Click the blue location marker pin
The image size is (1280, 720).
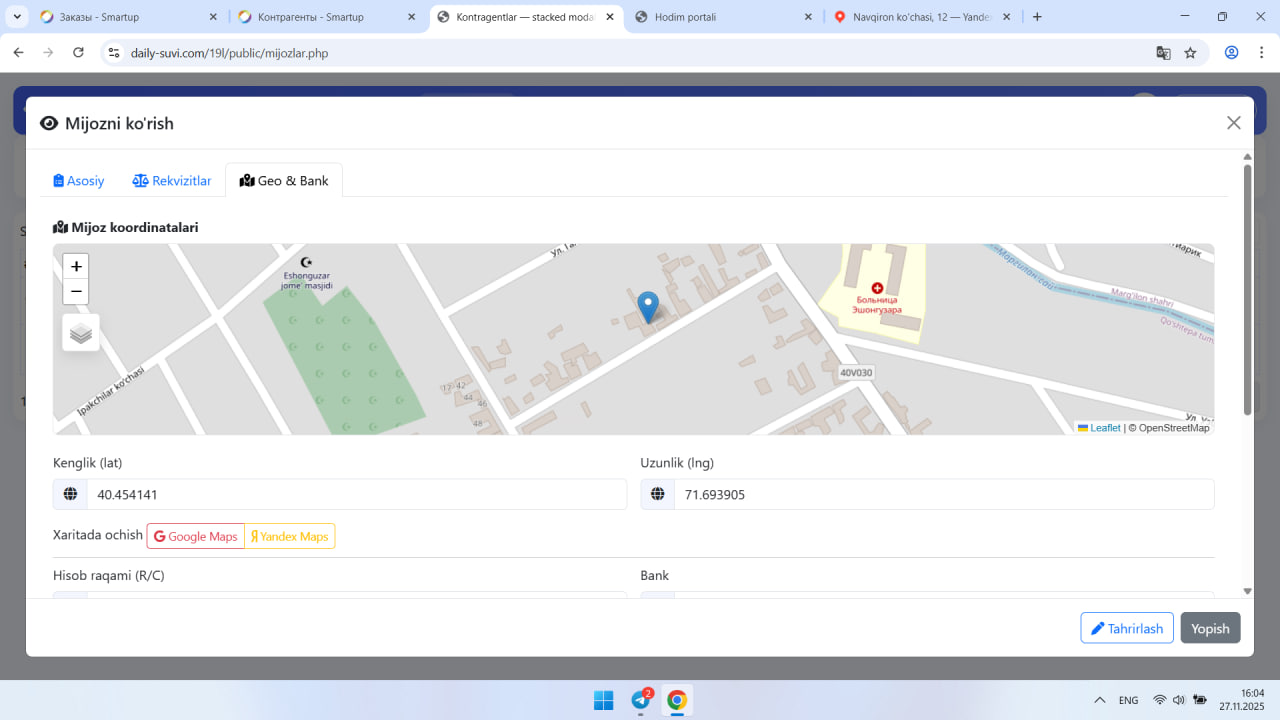tap(648, 306)
